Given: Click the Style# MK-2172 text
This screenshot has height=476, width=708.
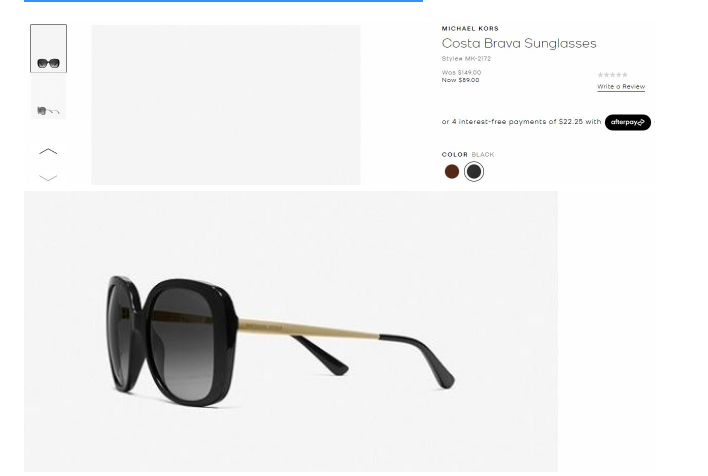Looking at the screenshot, I should coord(466,59).
